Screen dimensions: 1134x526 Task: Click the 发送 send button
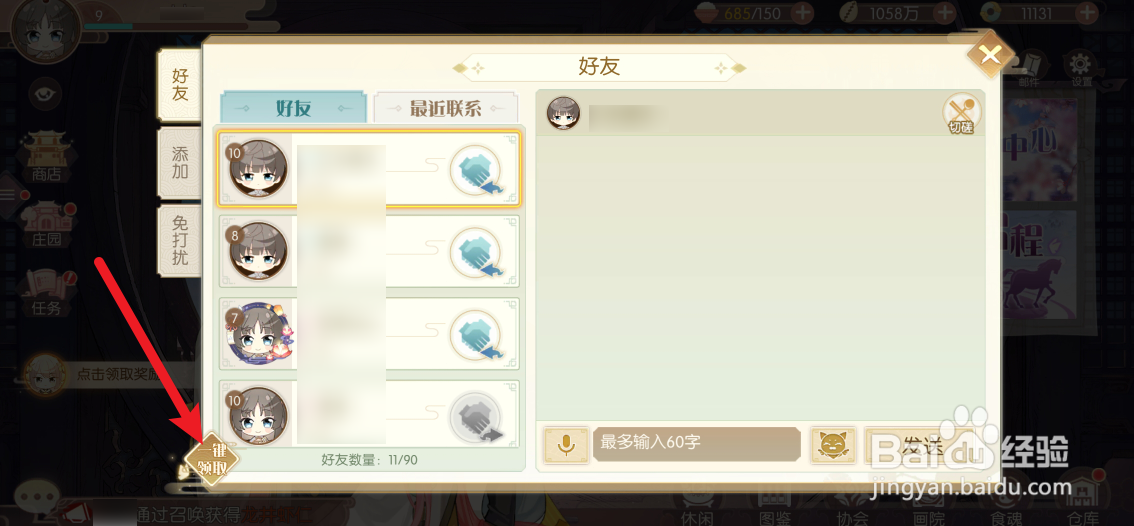tap(918, 445)
